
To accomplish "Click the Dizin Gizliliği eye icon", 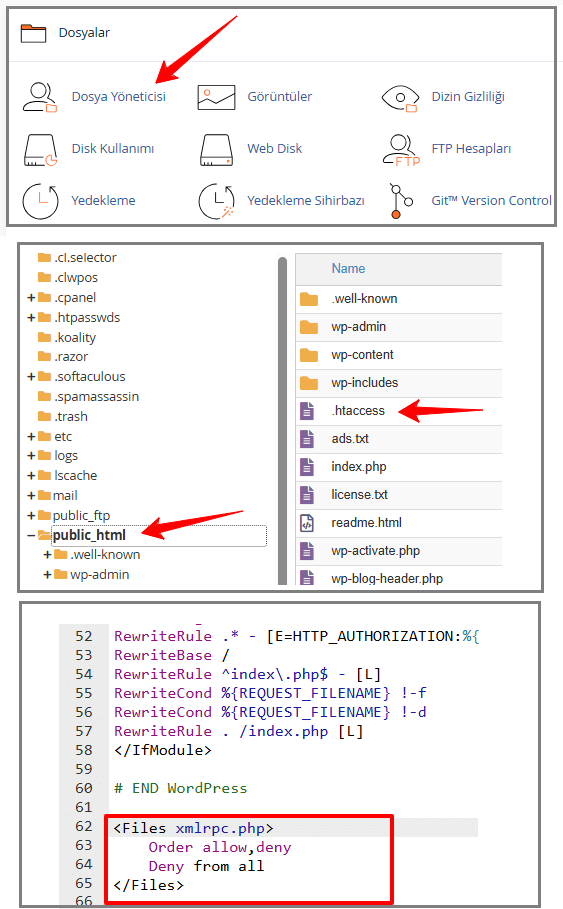I will tap(400, 98).
